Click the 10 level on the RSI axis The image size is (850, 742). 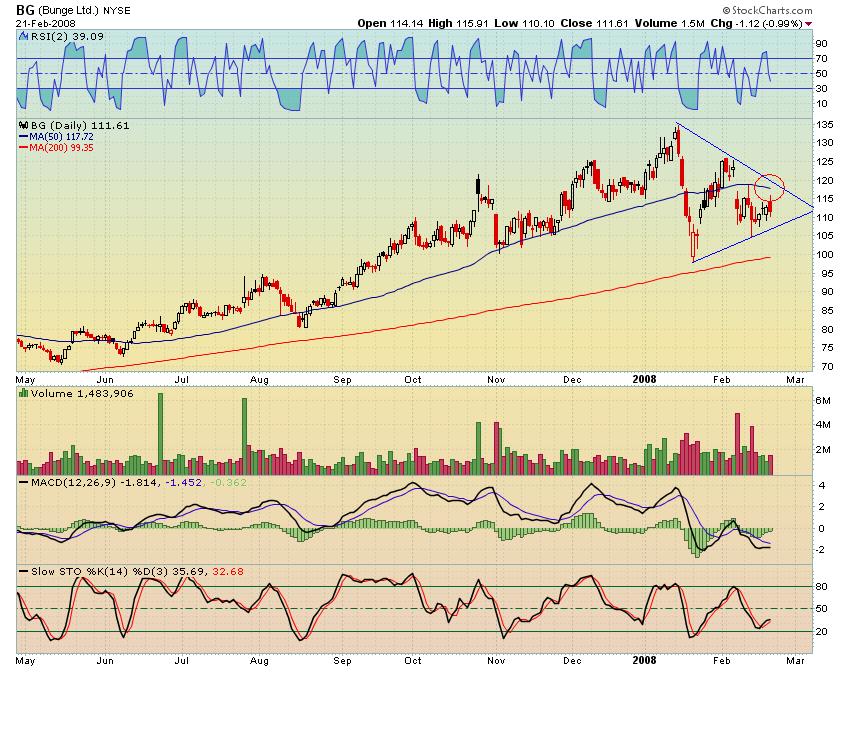pyautogui.click(x=821, y=104)
